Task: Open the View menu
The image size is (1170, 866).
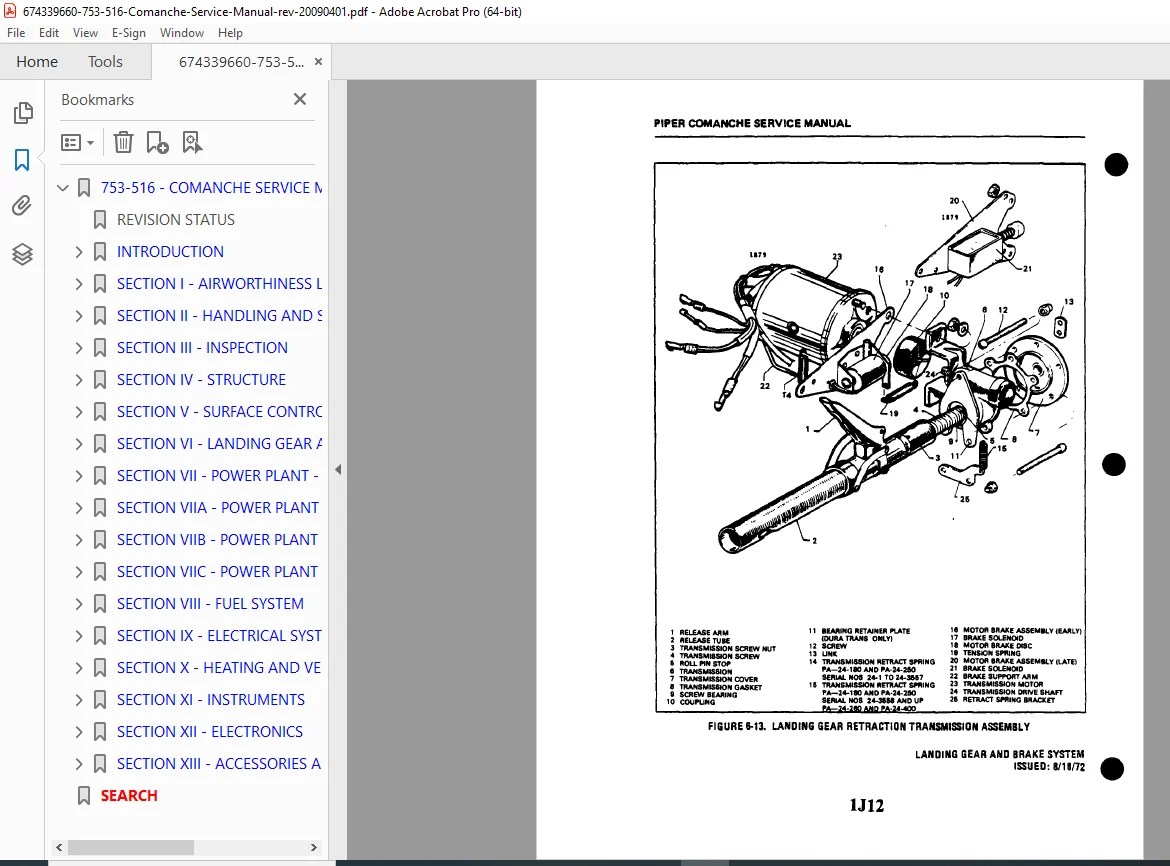Action: [85, 33]
